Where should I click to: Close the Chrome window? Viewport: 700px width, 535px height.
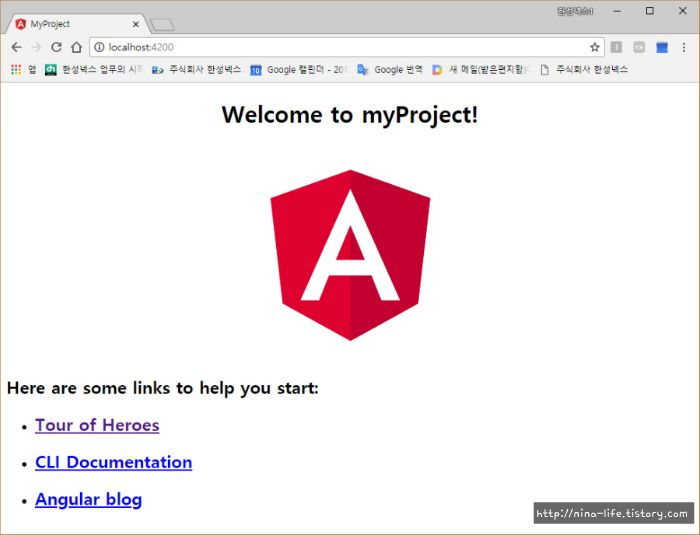[x=683, y=11]
